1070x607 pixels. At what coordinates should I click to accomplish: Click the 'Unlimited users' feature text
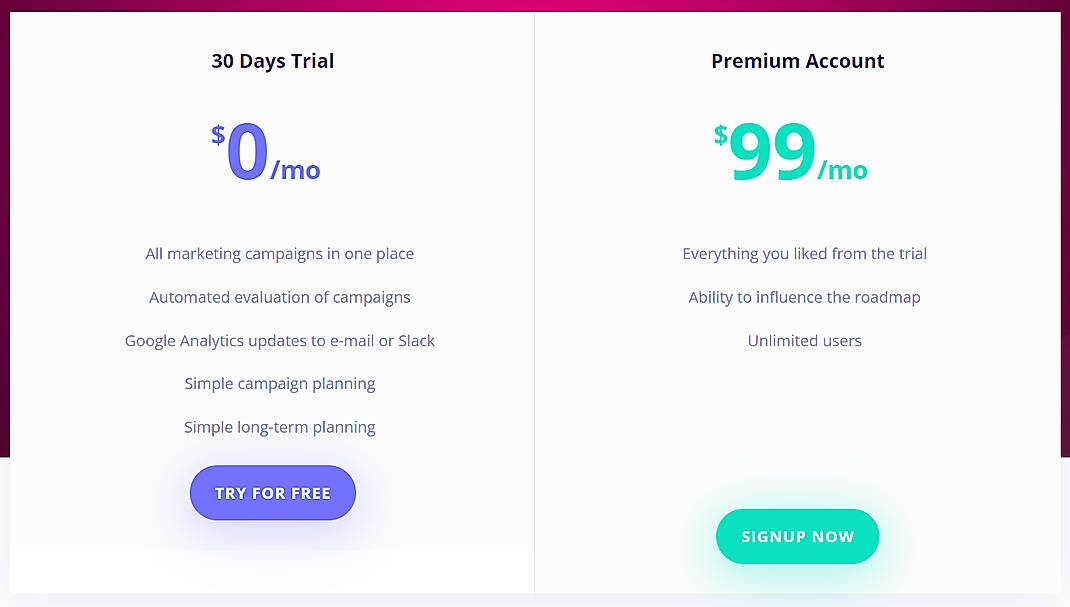(x=805, y=341)
